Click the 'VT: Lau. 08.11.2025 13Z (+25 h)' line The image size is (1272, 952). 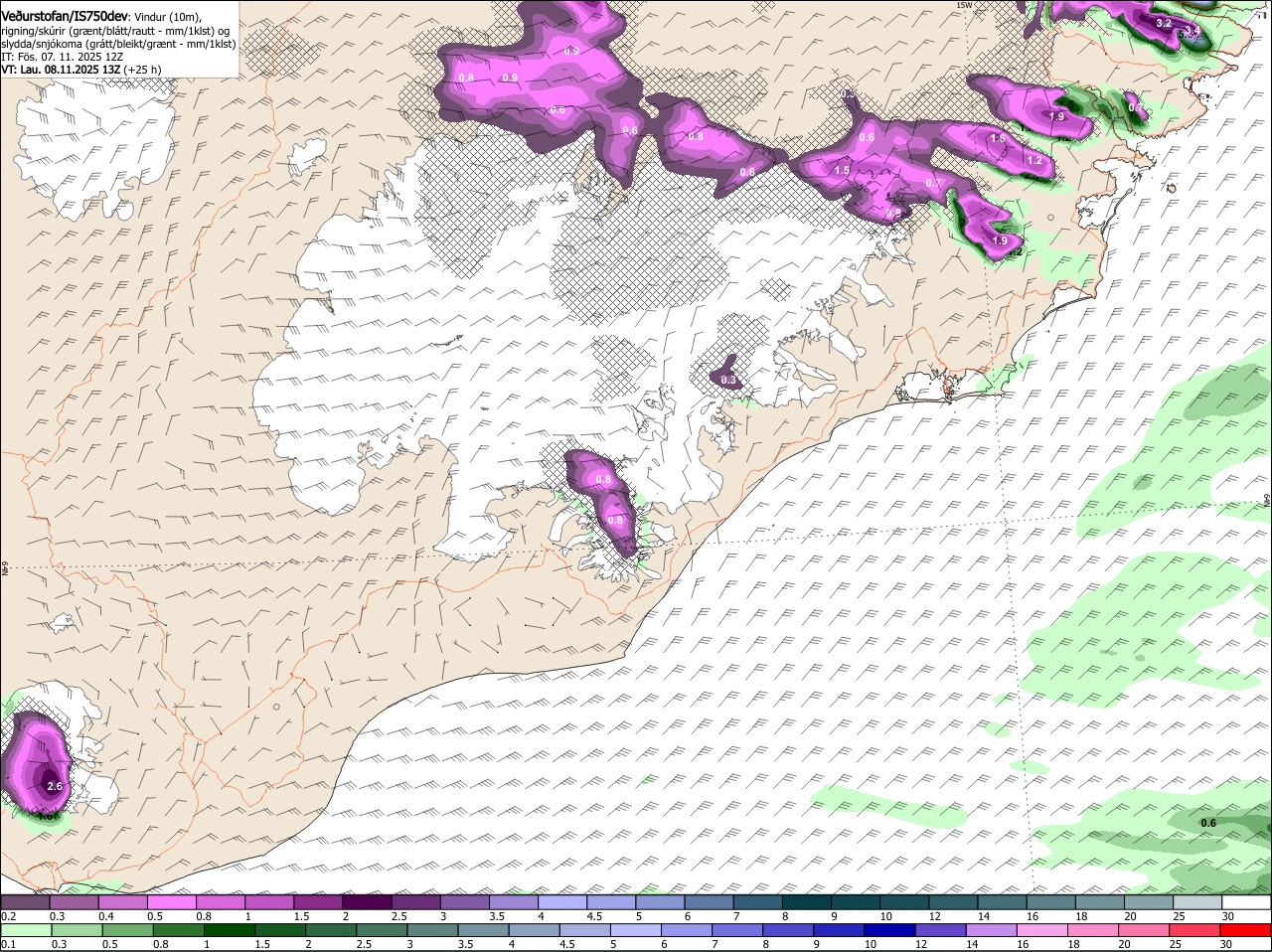(81, 70)
